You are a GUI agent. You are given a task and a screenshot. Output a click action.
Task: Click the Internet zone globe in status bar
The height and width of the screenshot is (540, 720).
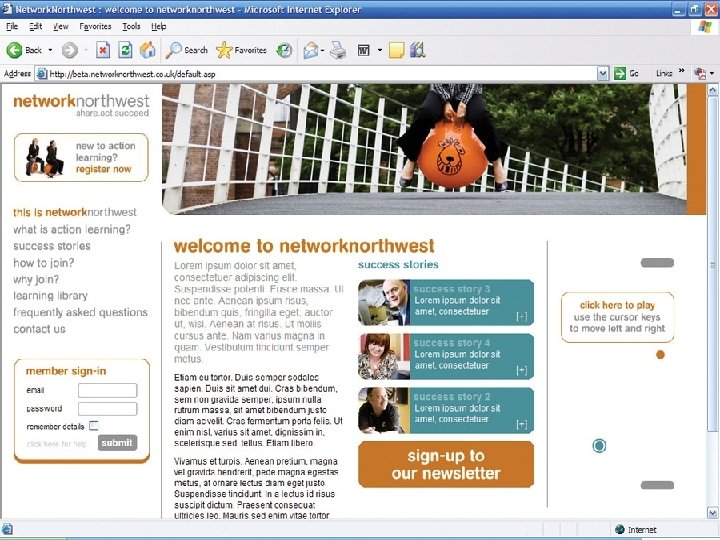pos(620,529)
